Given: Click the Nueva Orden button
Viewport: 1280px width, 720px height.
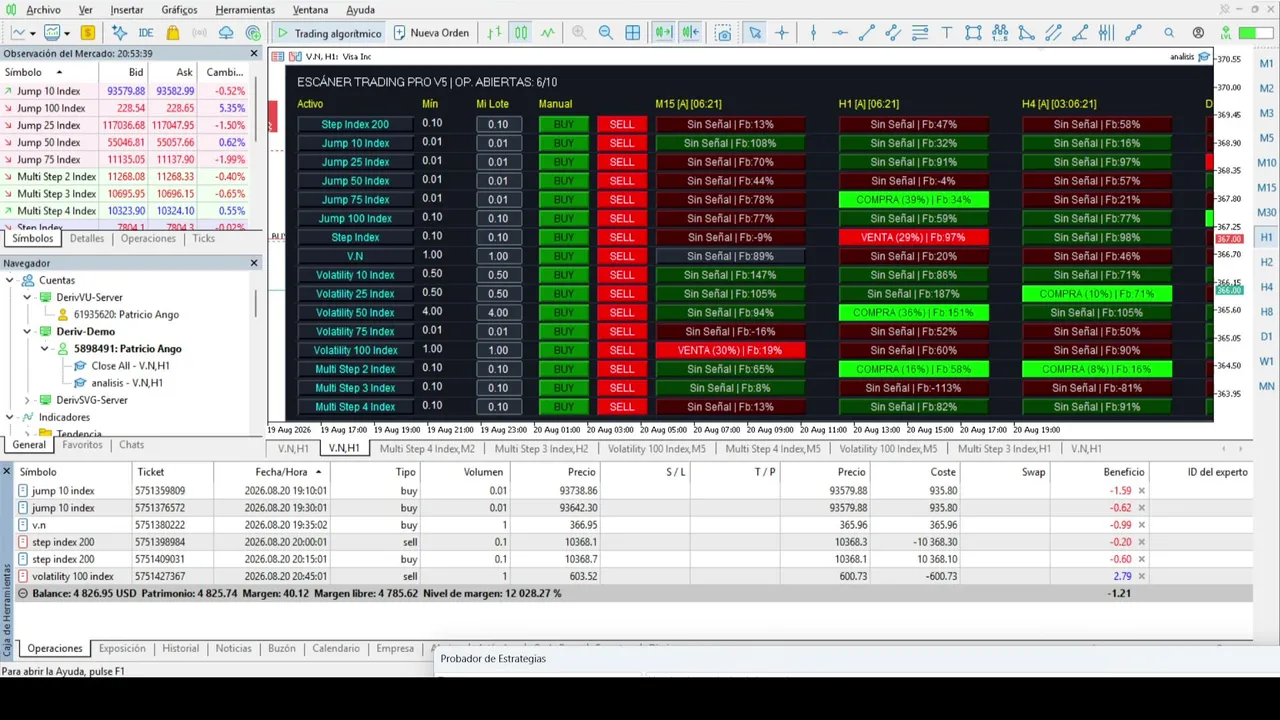Looking at the screenshot, I should 431,33.
